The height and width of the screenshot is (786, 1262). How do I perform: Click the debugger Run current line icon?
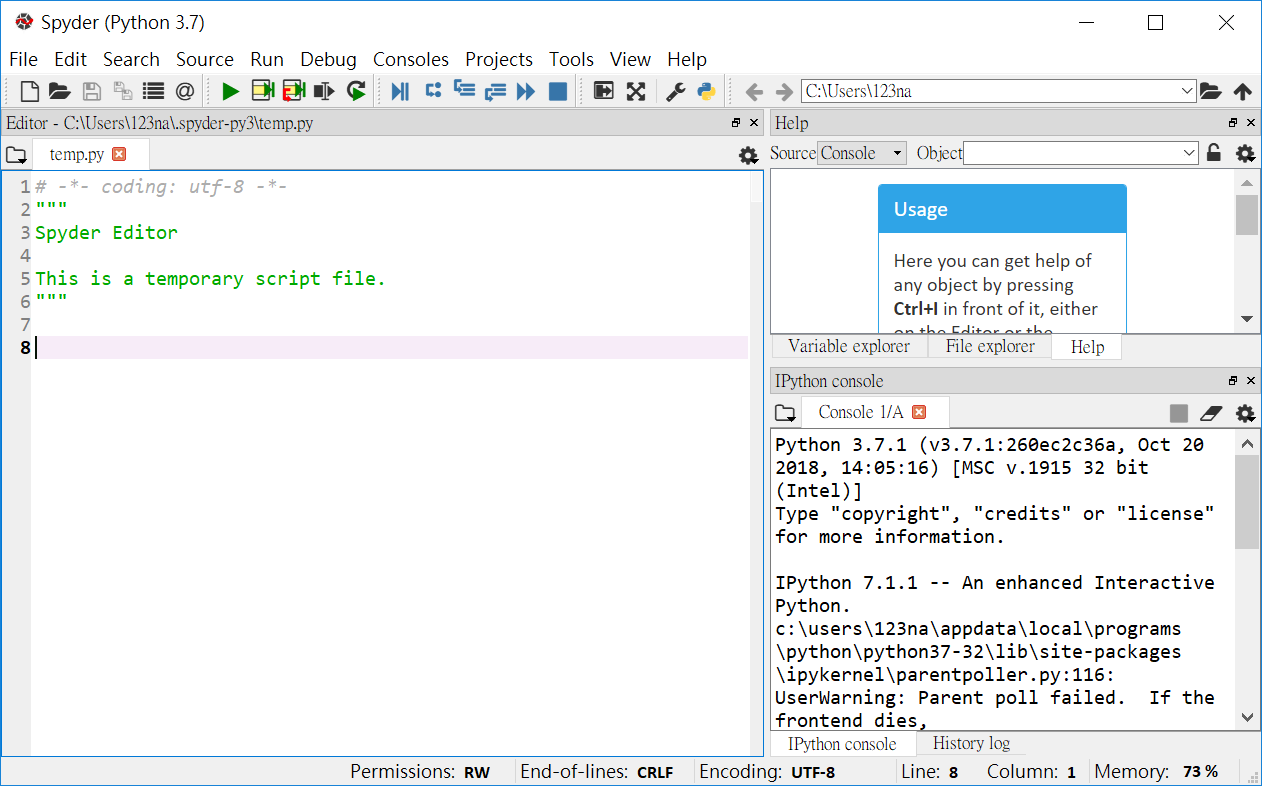[433, 91]
